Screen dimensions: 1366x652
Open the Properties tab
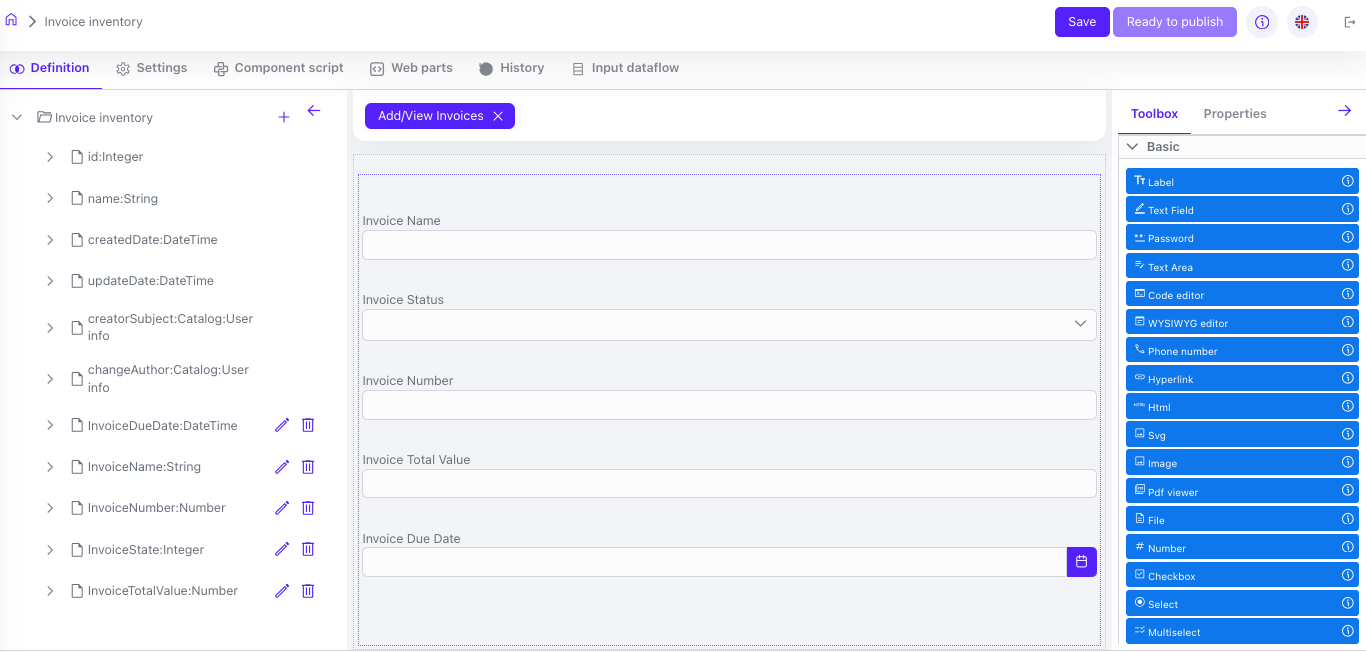[1234, 114]
